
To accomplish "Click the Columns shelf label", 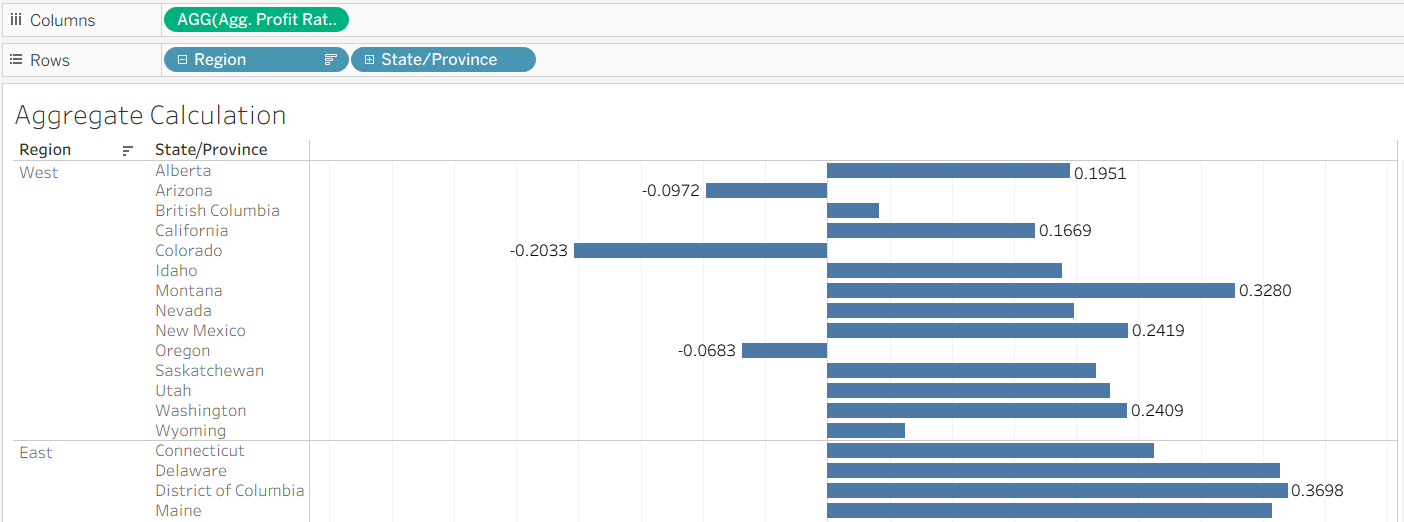I will [62, 20].
